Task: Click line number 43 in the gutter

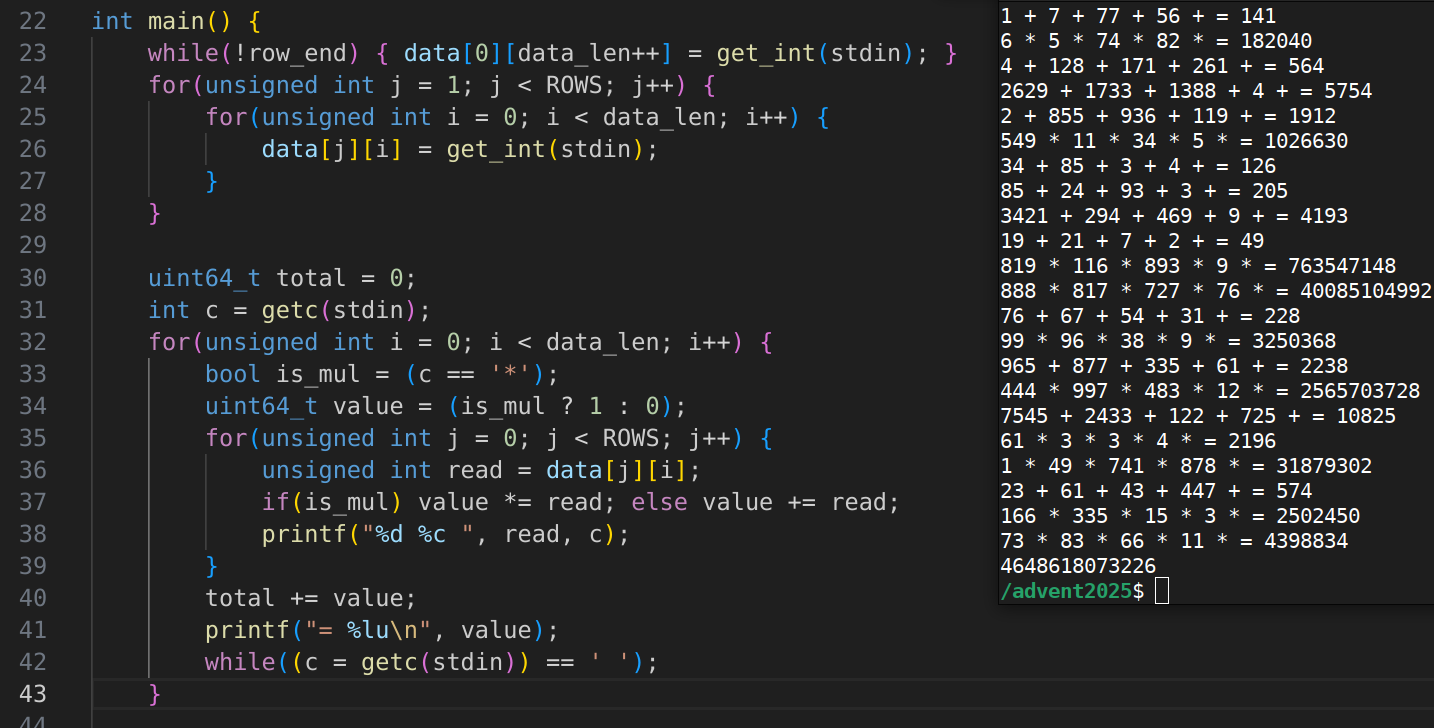Action: [33, 694]
